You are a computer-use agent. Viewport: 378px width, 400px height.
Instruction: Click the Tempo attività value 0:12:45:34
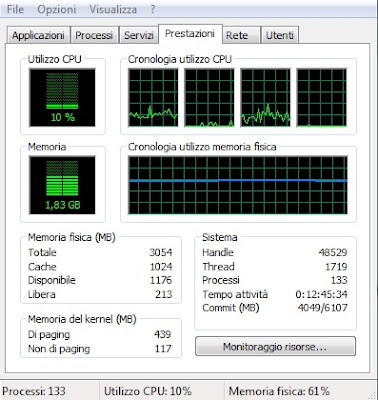[x=321, y=294]
